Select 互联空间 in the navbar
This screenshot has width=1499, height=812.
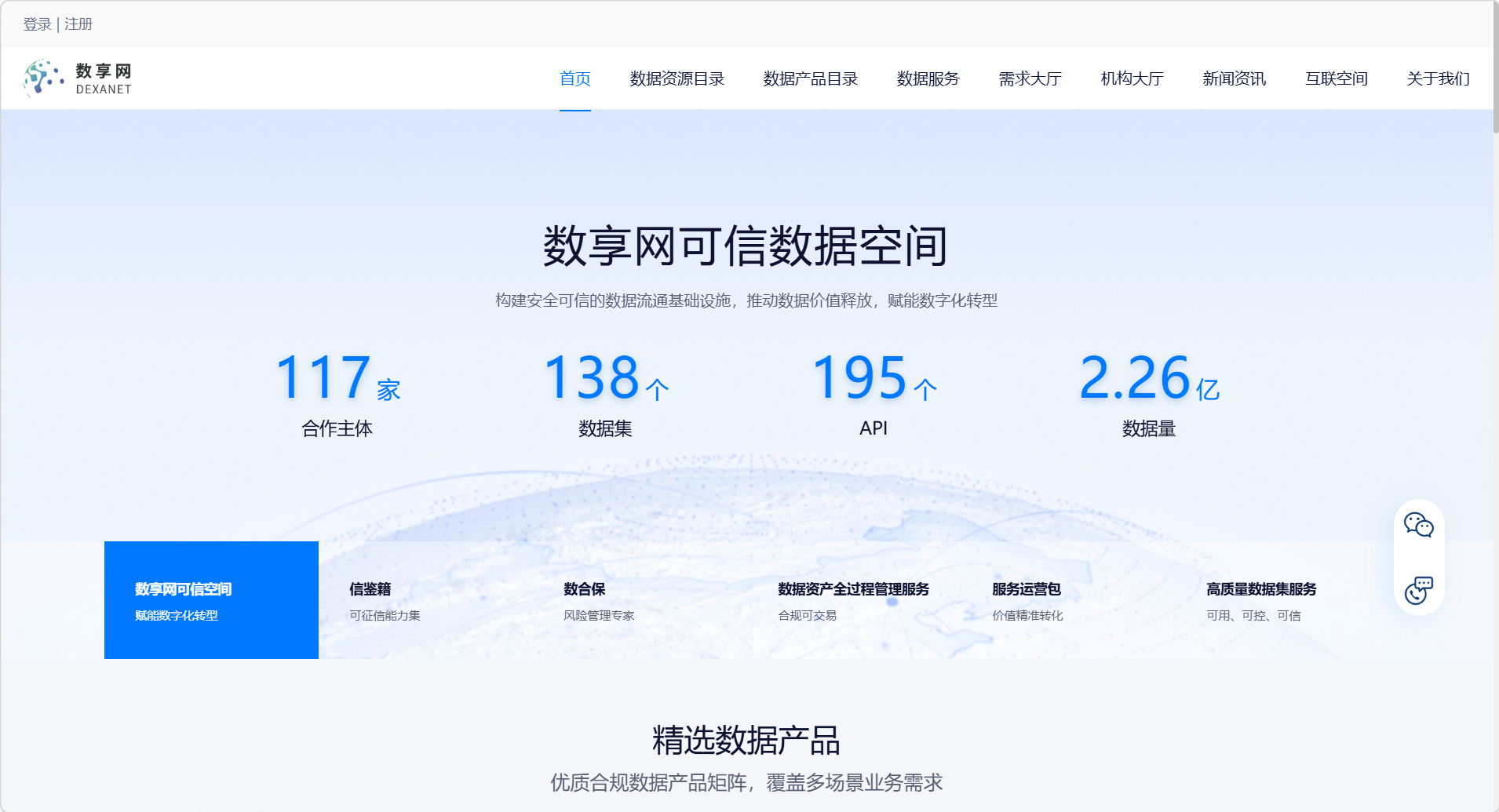pyautogui.click(x=1336, y=78)
